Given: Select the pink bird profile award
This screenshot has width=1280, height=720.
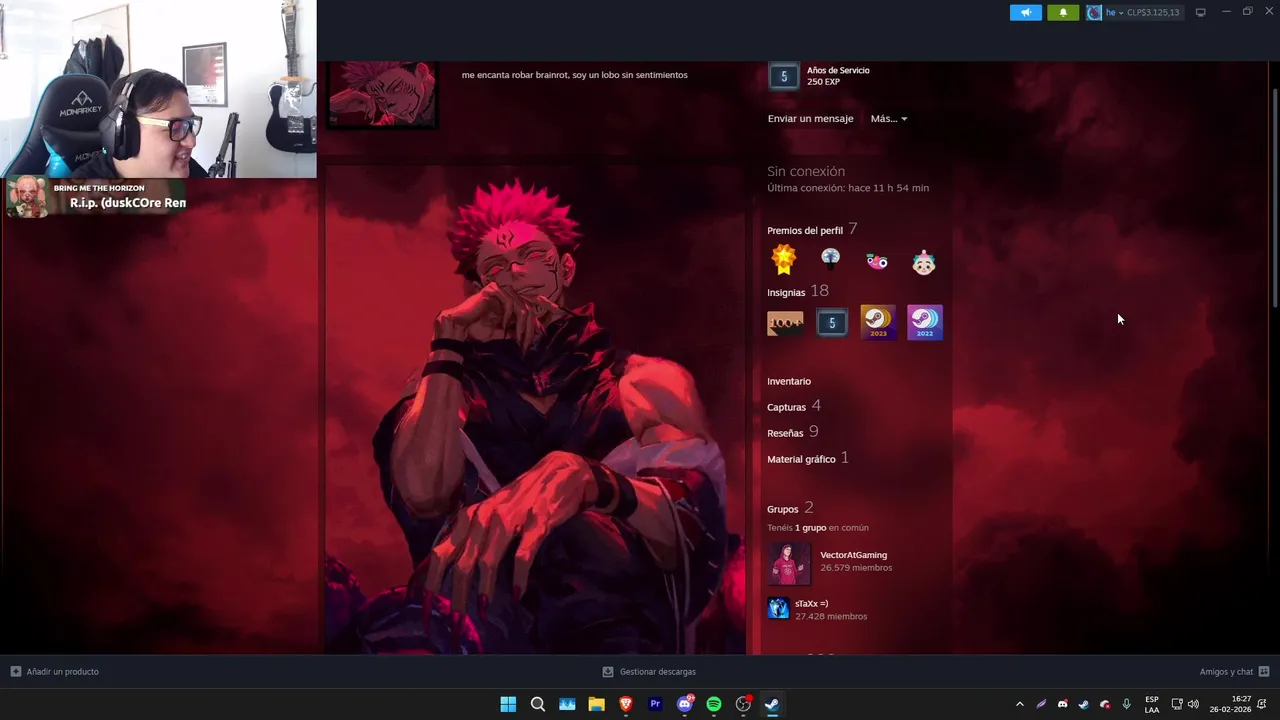Looking at the screenshot, I should pos(877,261).
